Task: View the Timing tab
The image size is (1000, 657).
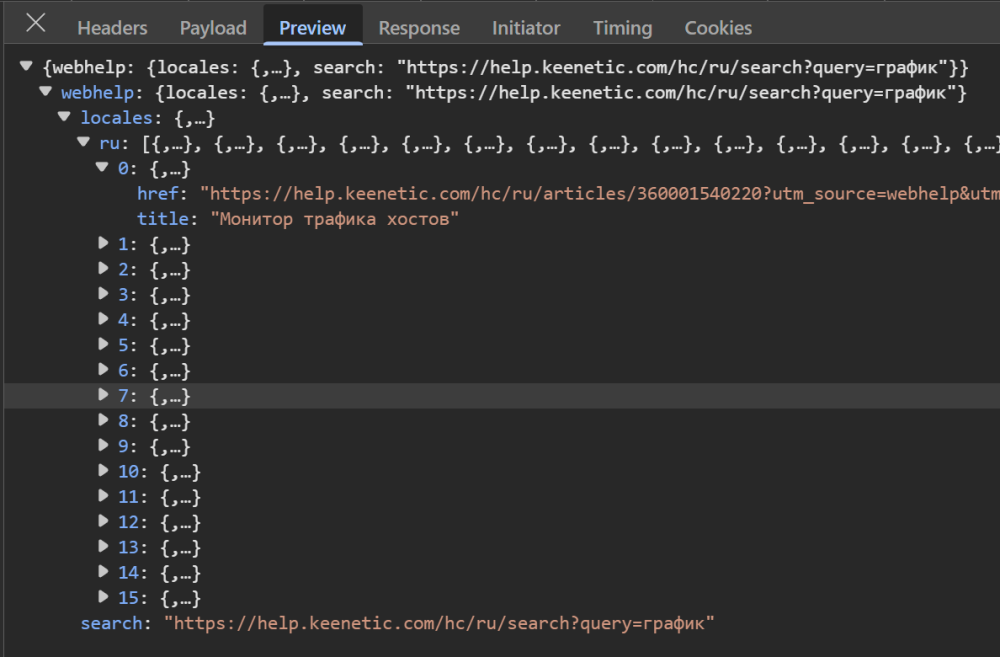Action: pyautogui.click(x=622, y=28)
